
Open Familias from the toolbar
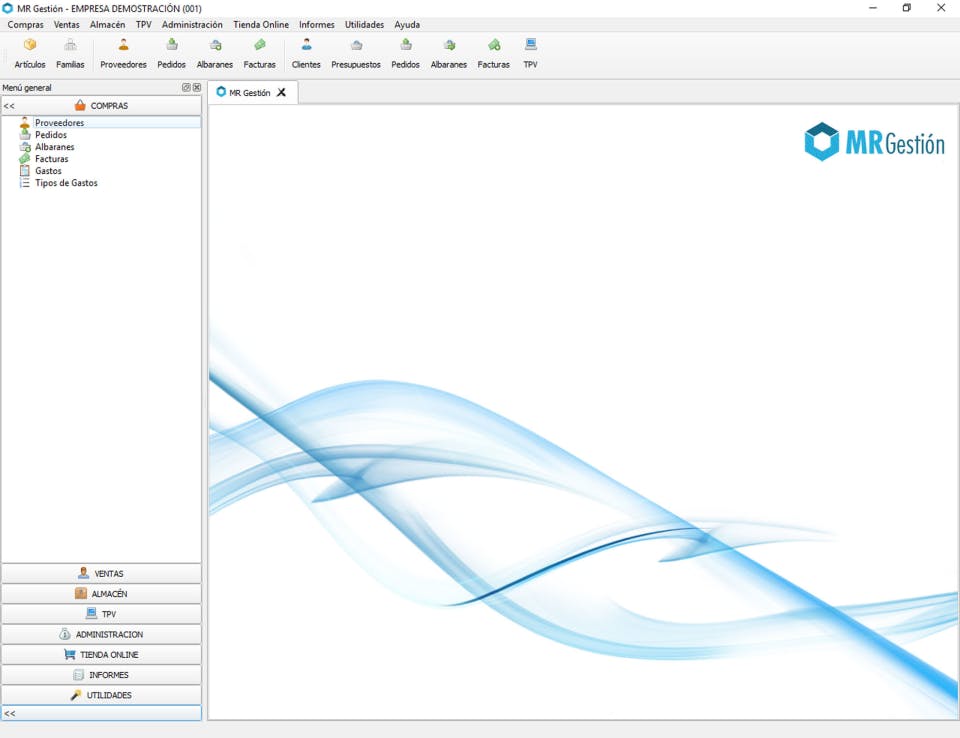click(70, 53)
